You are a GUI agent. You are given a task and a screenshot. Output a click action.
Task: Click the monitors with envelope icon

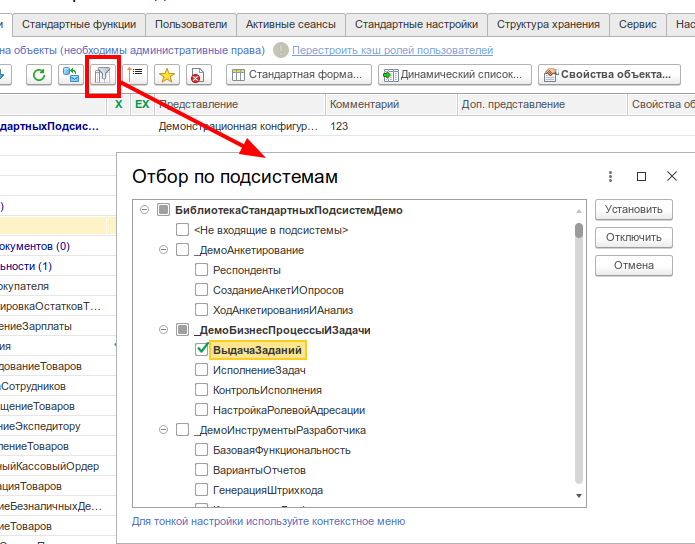click(x=71, y=74)
